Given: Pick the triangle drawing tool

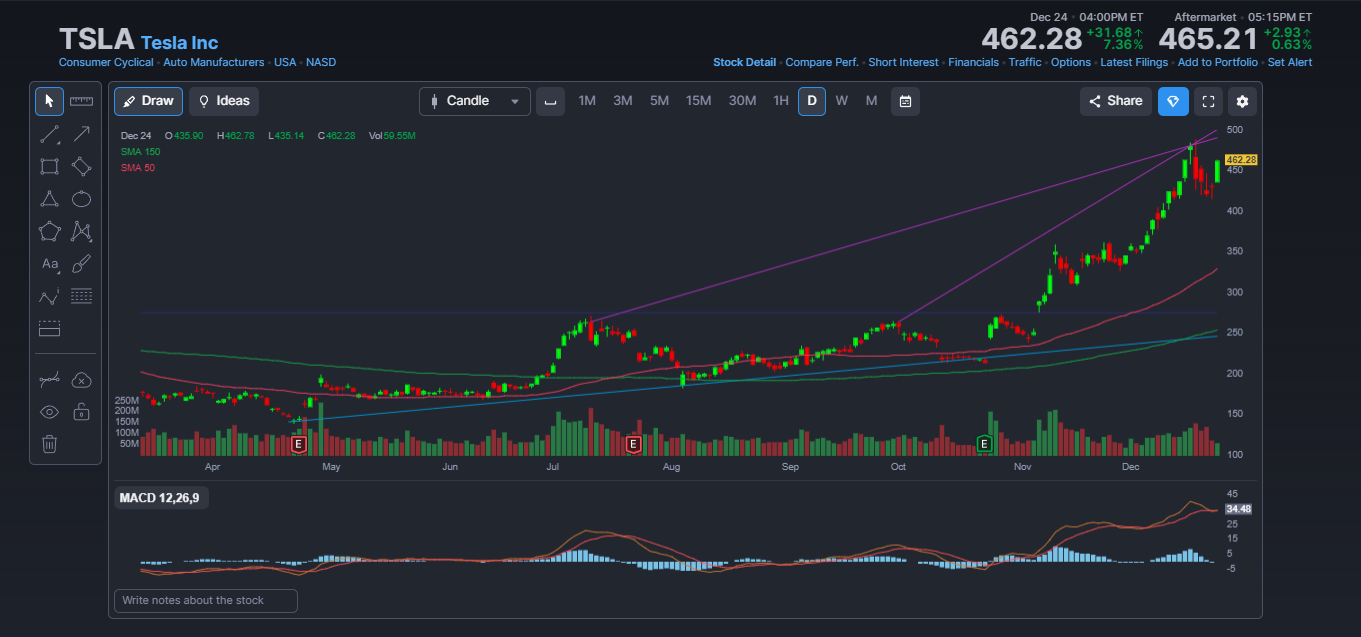Looking at the screenshot, I should coord(49,199).
